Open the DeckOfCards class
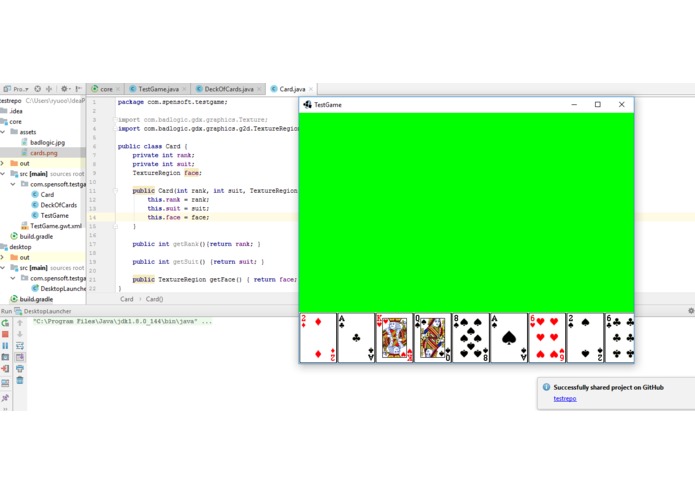This screenshot has width=695, height=494. [x=54, y=205]
